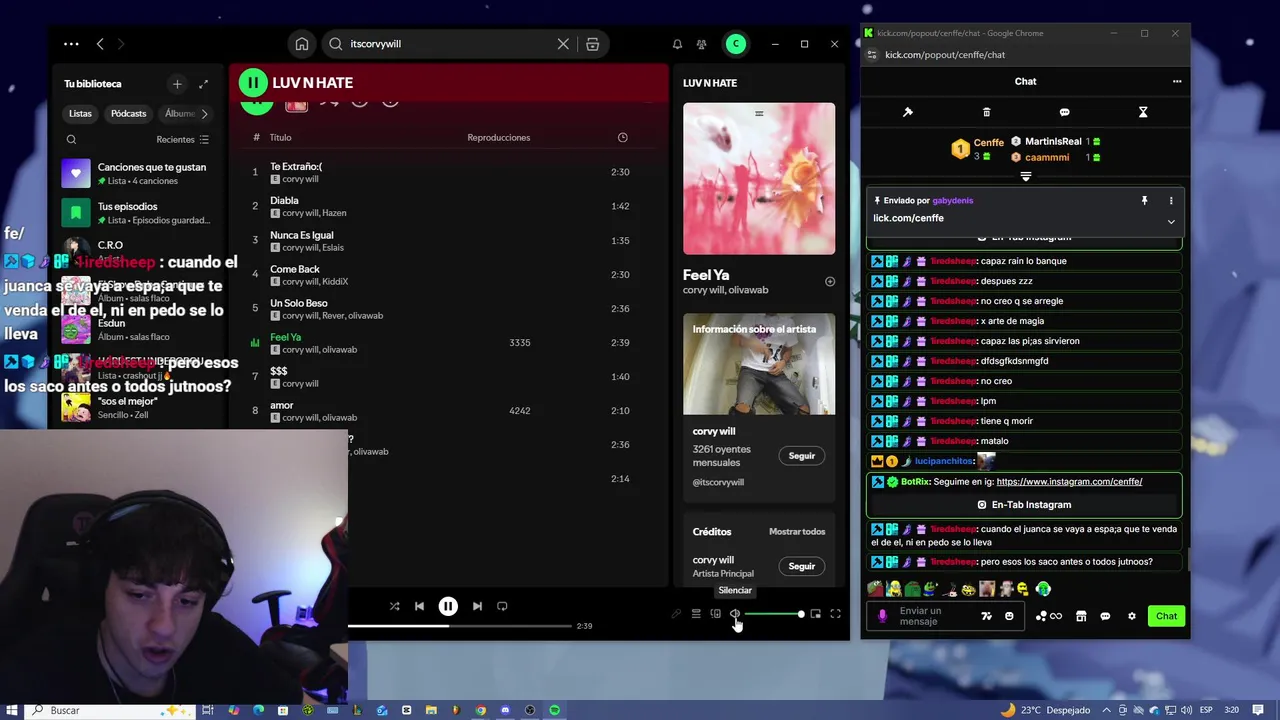This screenshot has height=720, width=1280.
Task: Open the Instagram link from BotRix
Action: pos(1069,482)
